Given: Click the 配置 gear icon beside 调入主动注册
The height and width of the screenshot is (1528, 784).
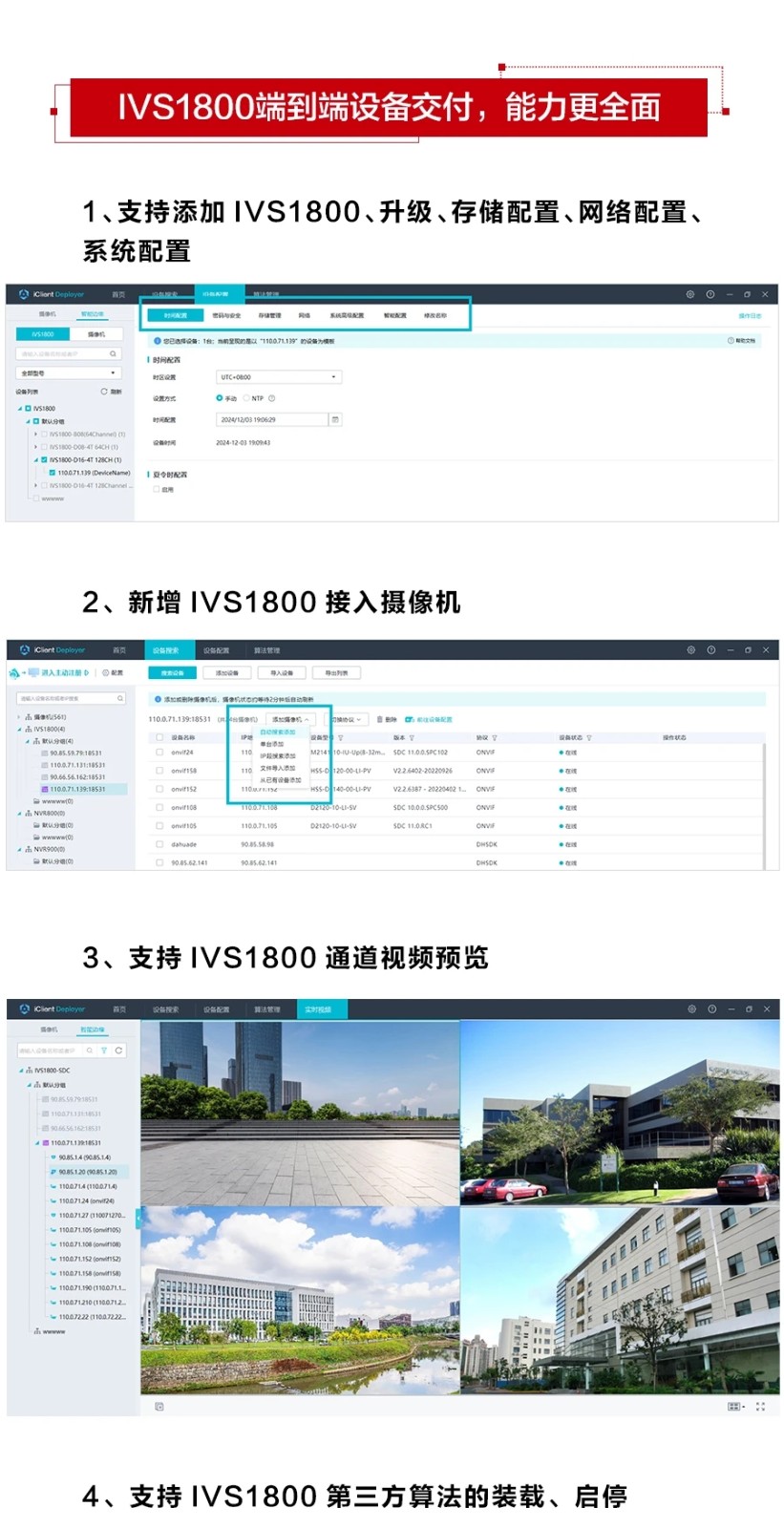Looking at the screenshot, I should tap(106, 673).
